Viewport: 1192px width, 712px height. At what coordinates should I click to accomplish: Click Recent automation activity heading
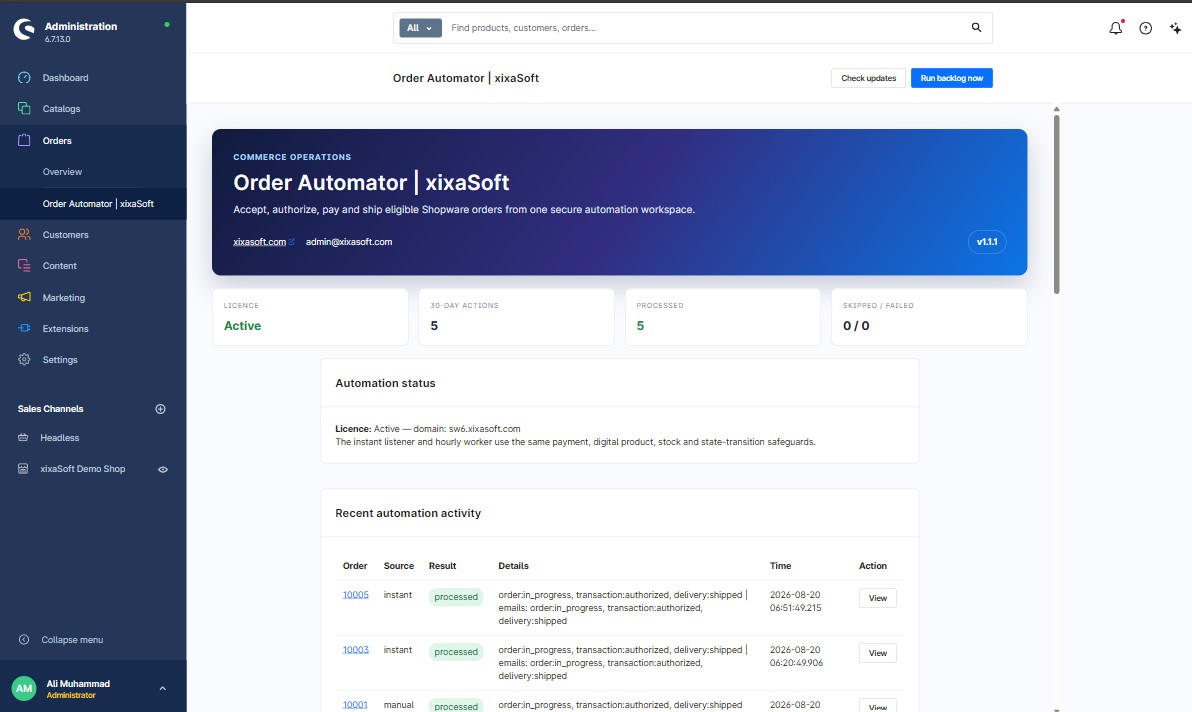(x=408, y=513)
